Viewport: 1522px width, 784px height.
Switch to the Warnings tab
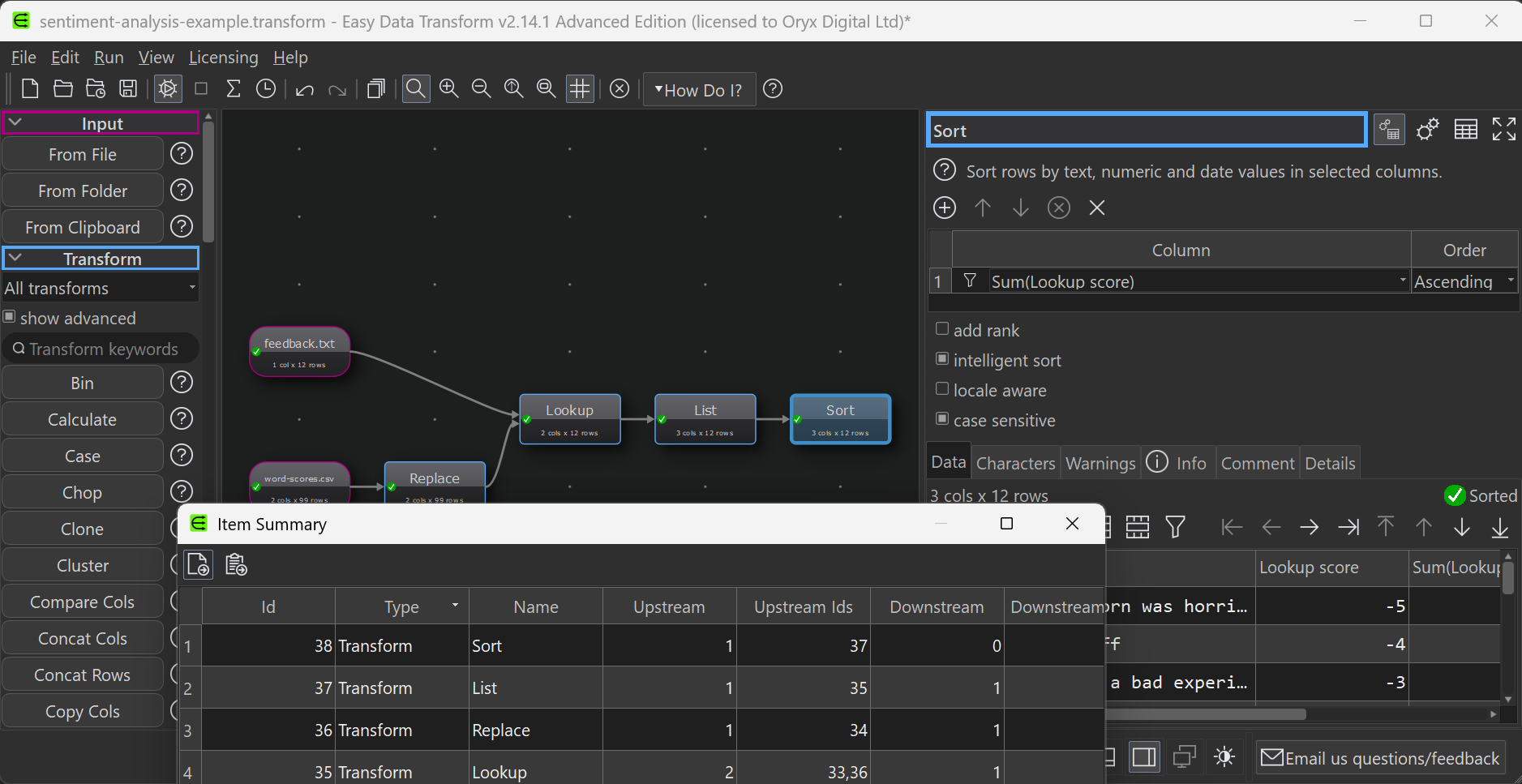point(1100,463)
